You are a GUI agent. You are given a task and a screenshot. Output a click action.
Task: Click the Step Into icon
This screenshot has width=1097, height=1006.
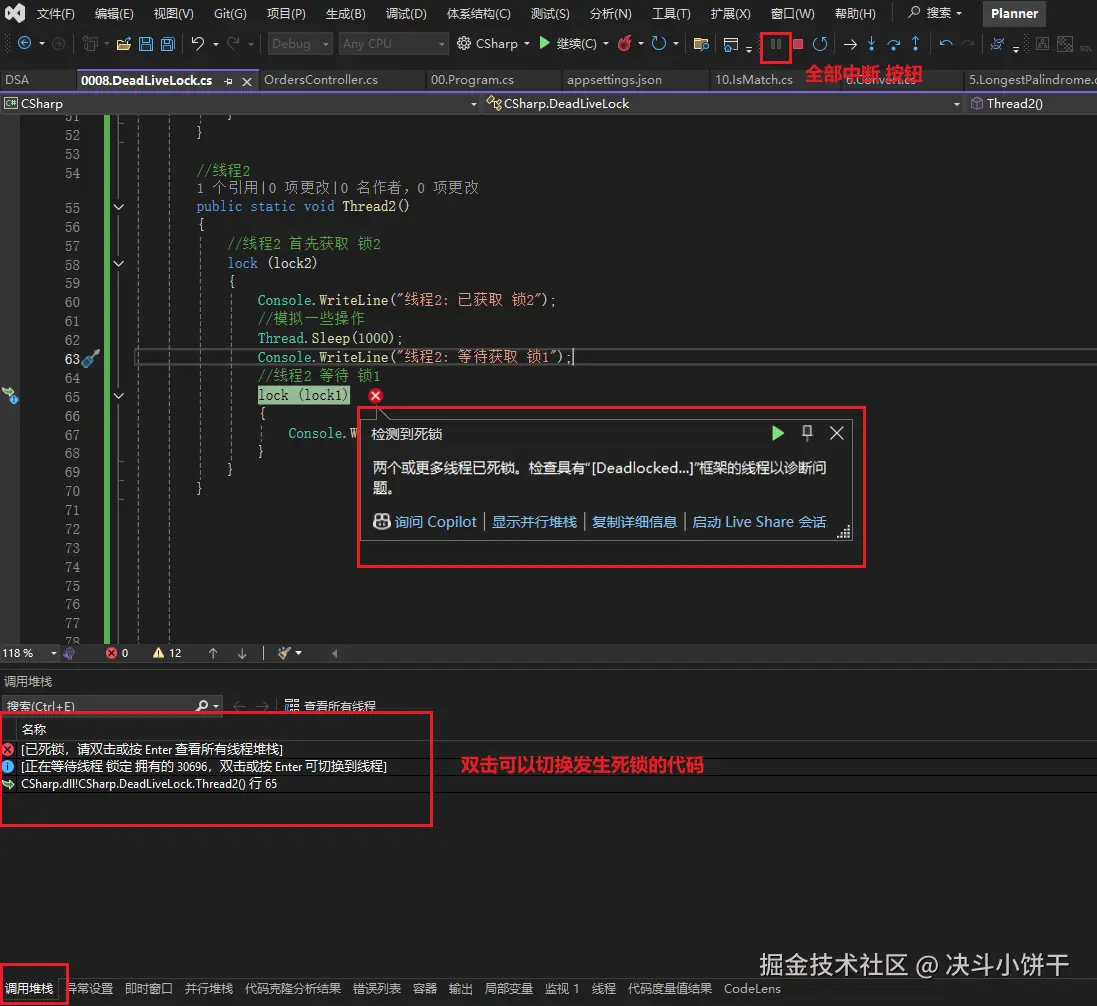[x=872, y=44]
